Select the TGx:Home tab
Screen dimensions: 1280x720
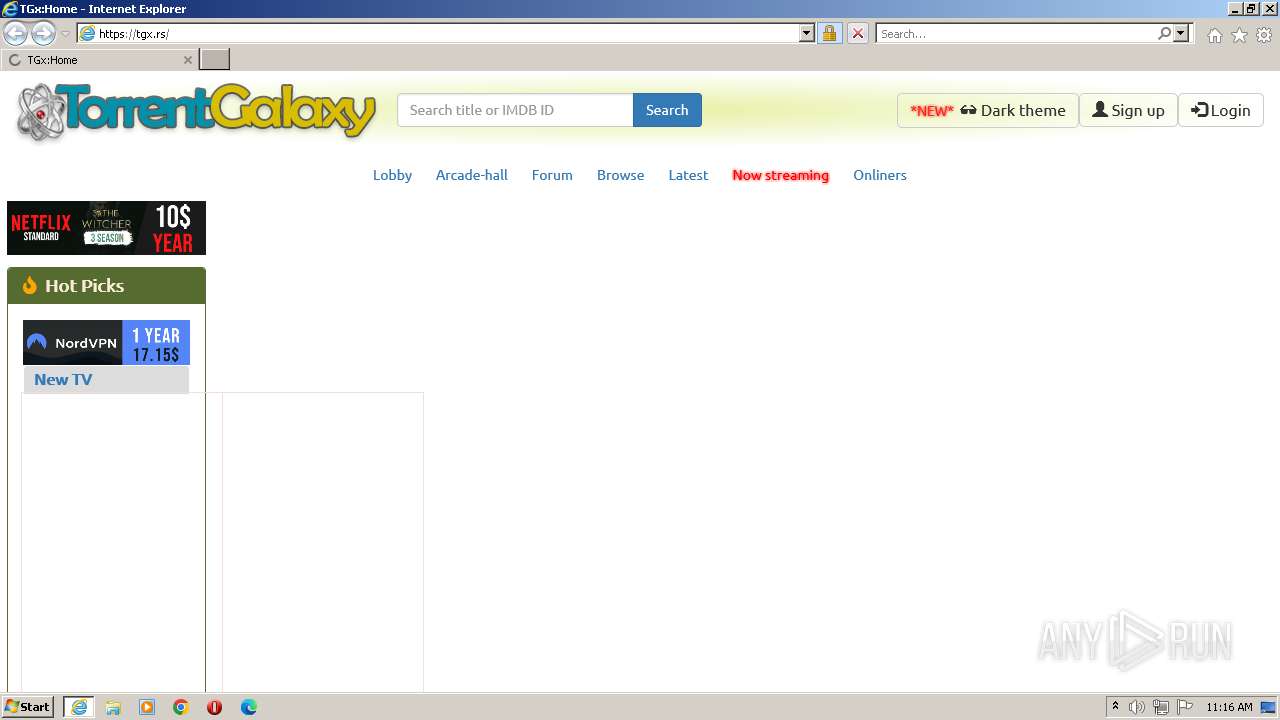pyautogui.click(x=96, y=60)
